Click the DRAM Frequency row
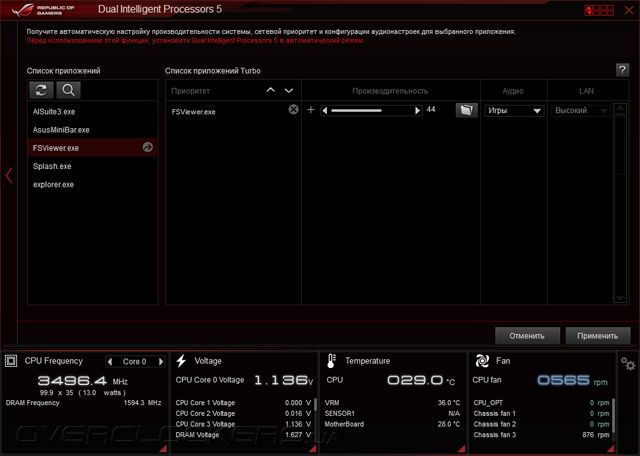The image size is (640, 456). pyautogui.click(x=84, y=403)
